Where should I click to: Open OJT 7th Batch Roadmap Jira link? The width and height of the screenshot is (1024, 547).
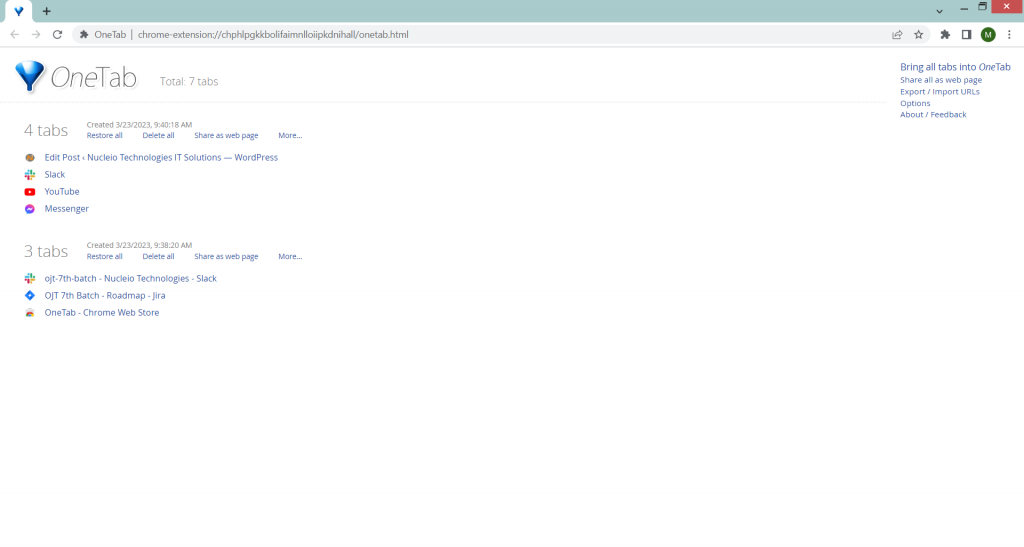pyautogui.click(x=104, y=295)
